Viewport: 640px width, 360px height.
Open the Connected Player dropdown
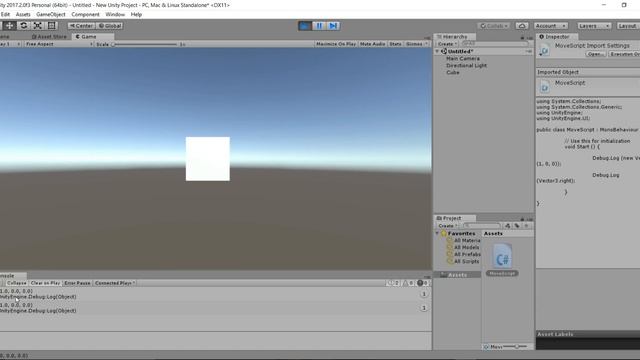115,283
